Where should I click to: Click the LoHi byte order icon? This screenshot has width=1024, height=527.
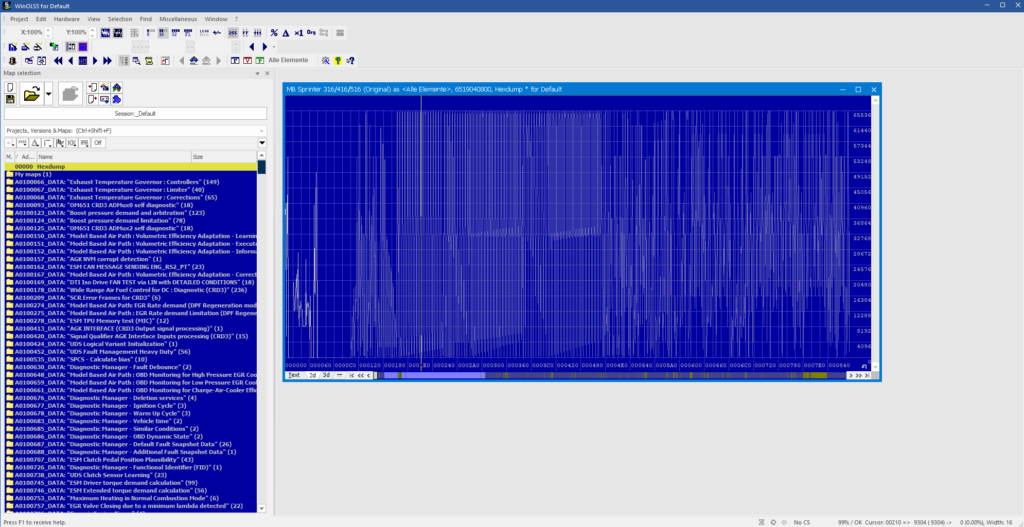(204, 33)
